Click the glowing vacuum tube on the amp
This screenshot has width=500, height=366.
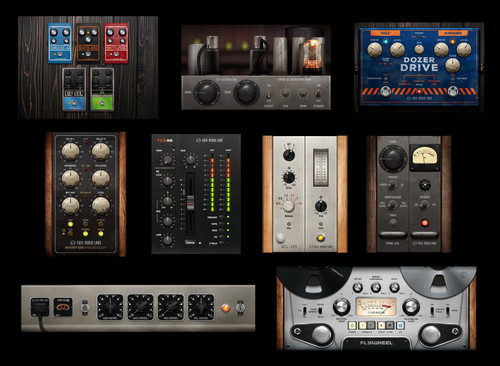coord(313,53)
